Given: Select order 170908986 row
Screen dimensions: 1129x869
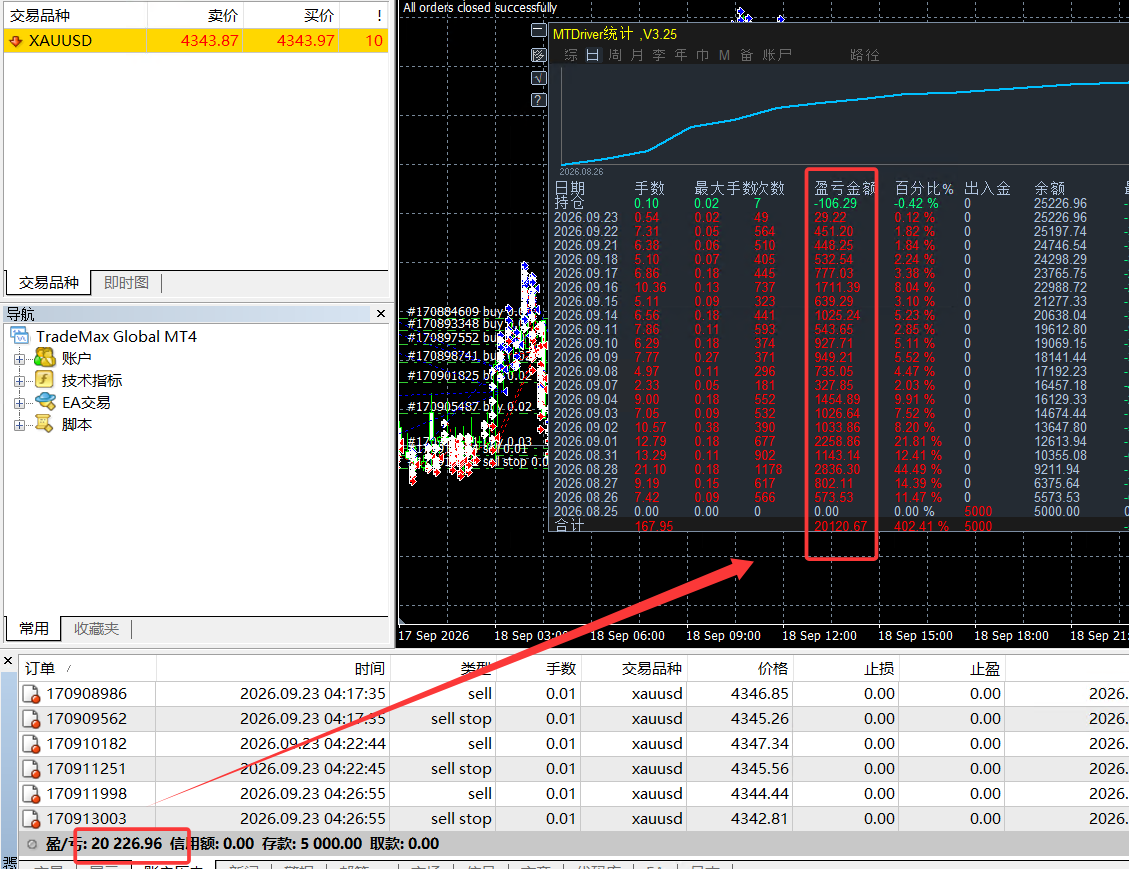Looking at the screenshot, I should [574, 694].
